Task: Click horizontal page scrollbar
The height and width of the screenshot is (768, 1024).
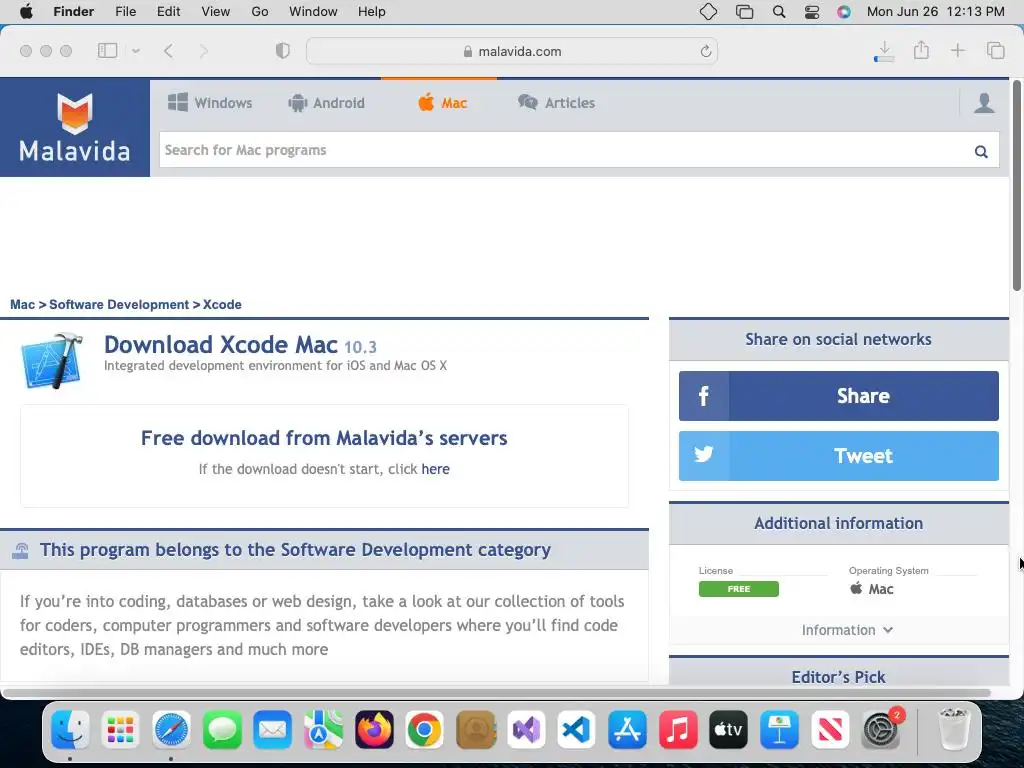Action: coord(496,692)
